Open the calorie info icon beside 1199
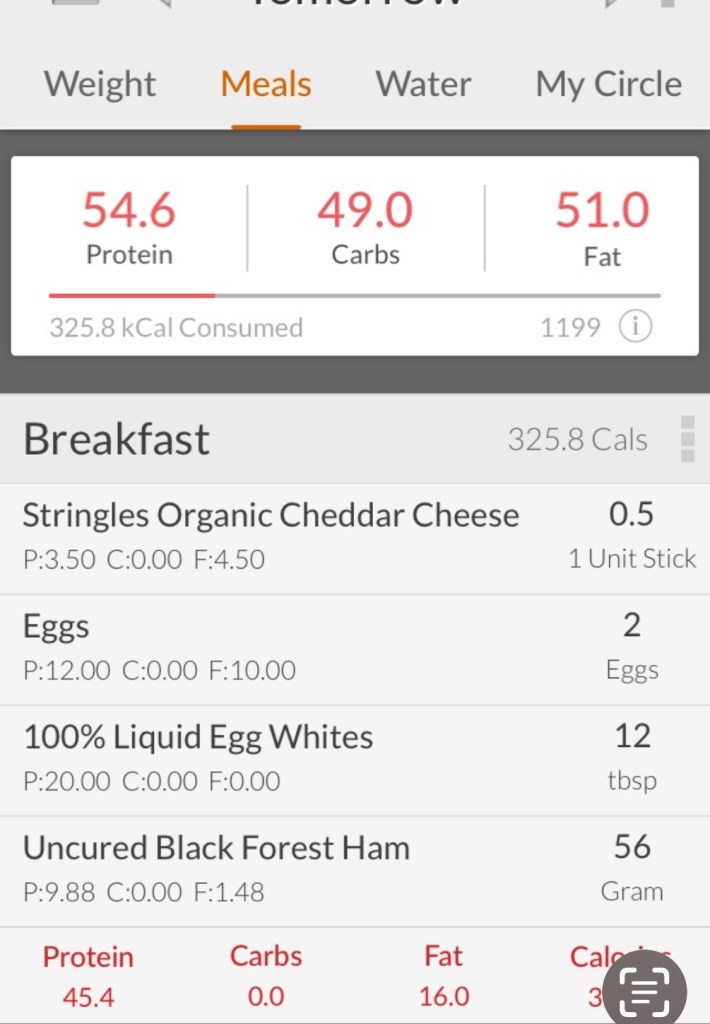Viewport: 710px width, 1024px height. pos(635,327)
